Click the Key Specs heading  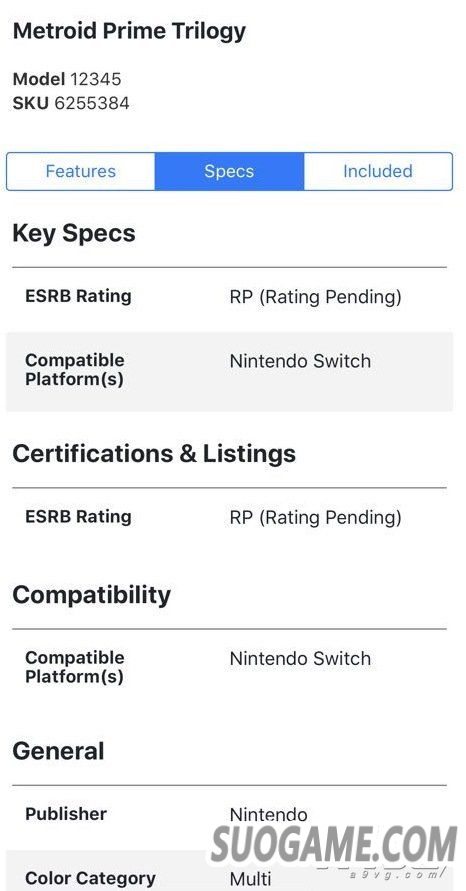pyautogui.click(x=74, y=234)
